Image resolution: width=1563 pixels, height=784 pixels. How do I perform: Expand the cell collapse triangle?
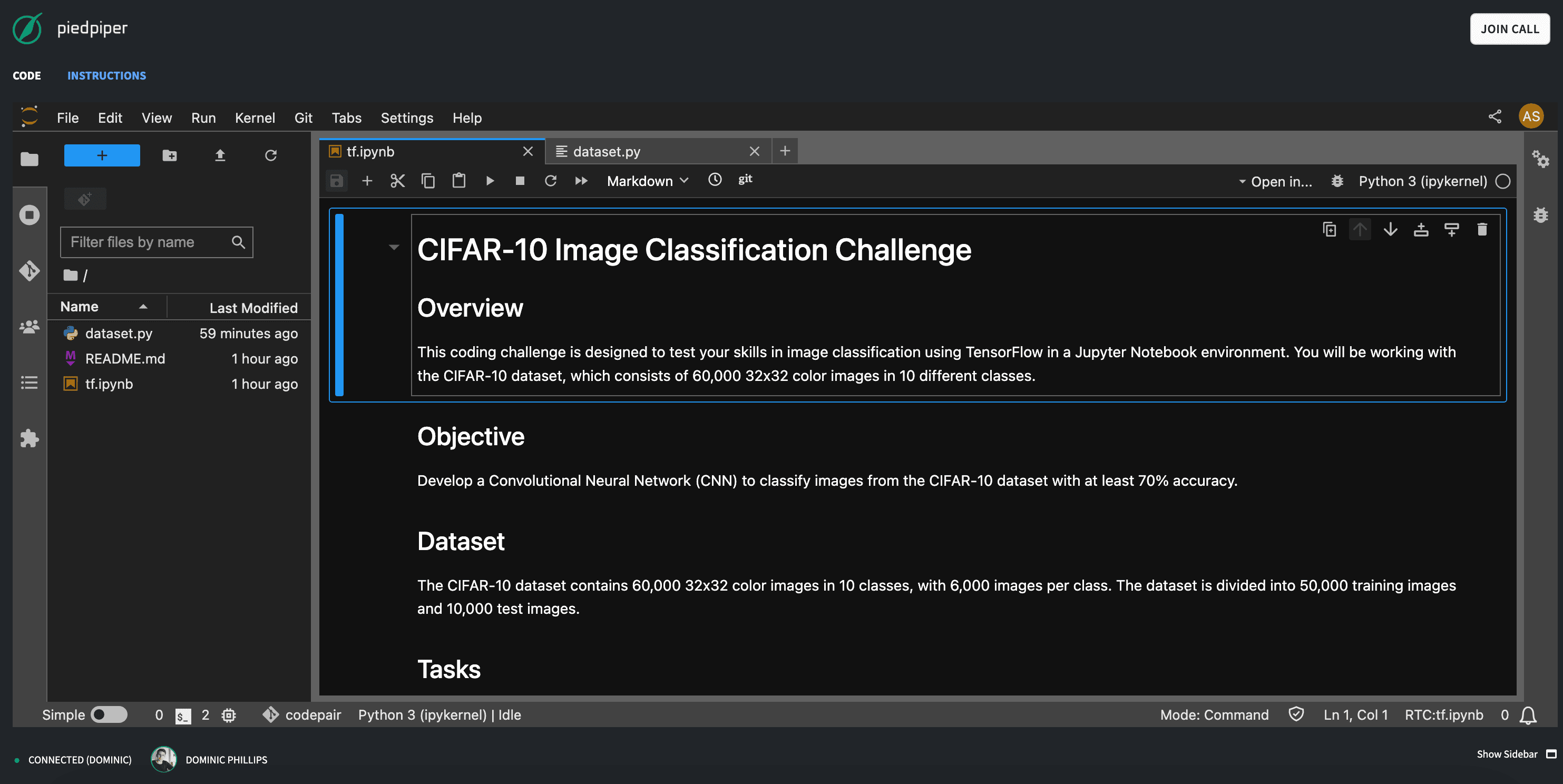point(393,246)
